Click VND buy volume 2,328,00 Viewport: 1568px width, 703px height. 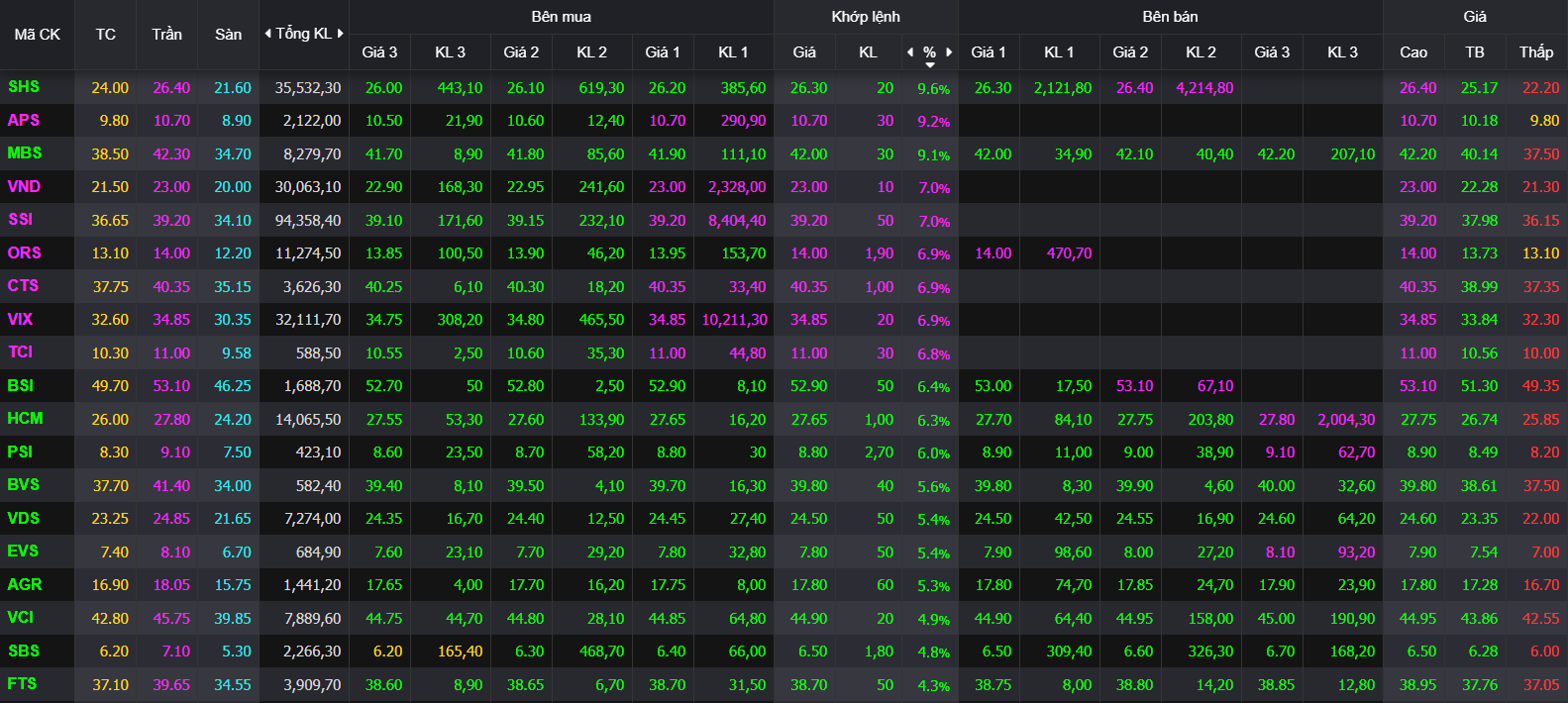point(737,187)
